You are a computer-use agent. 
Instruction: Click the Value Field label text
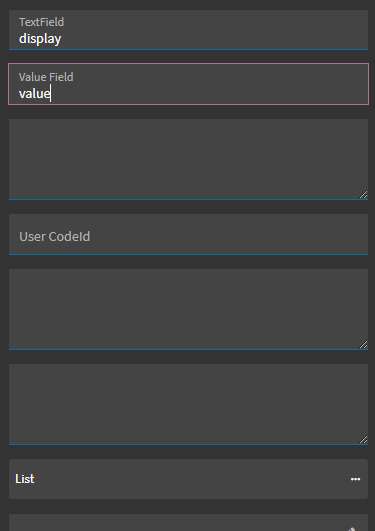[46, 77]
